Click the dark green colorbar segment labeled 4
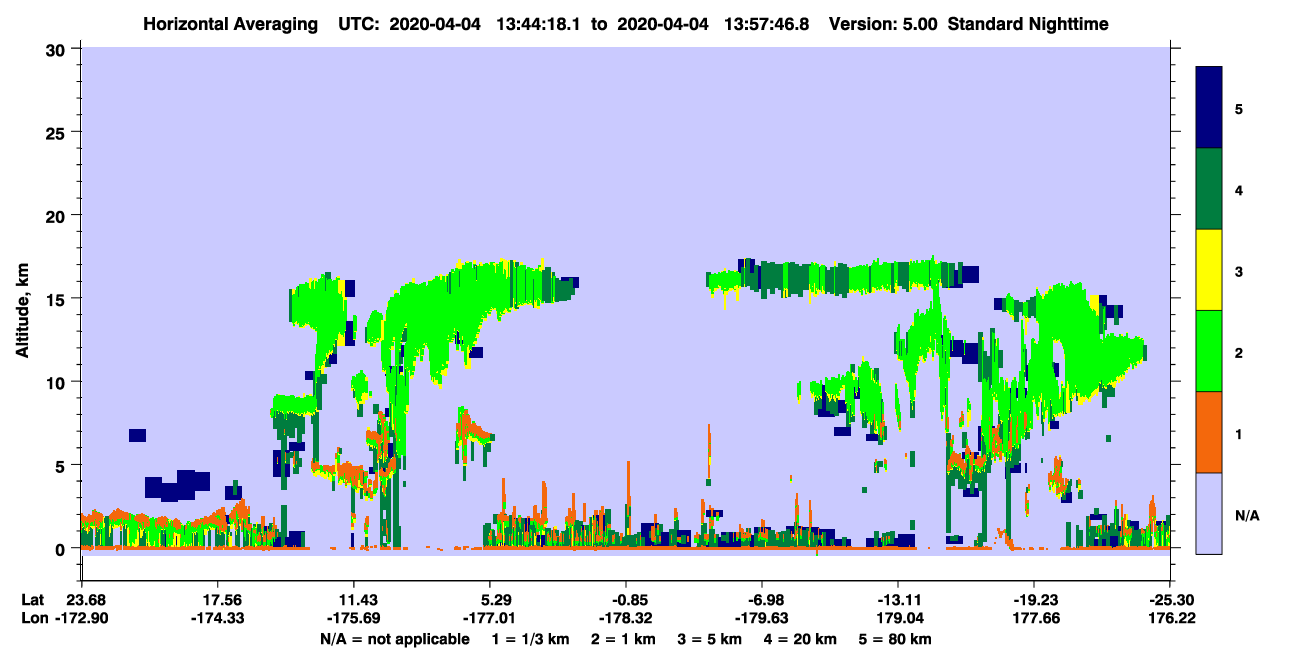The image size is (1300, 667). pos(1209,189)
